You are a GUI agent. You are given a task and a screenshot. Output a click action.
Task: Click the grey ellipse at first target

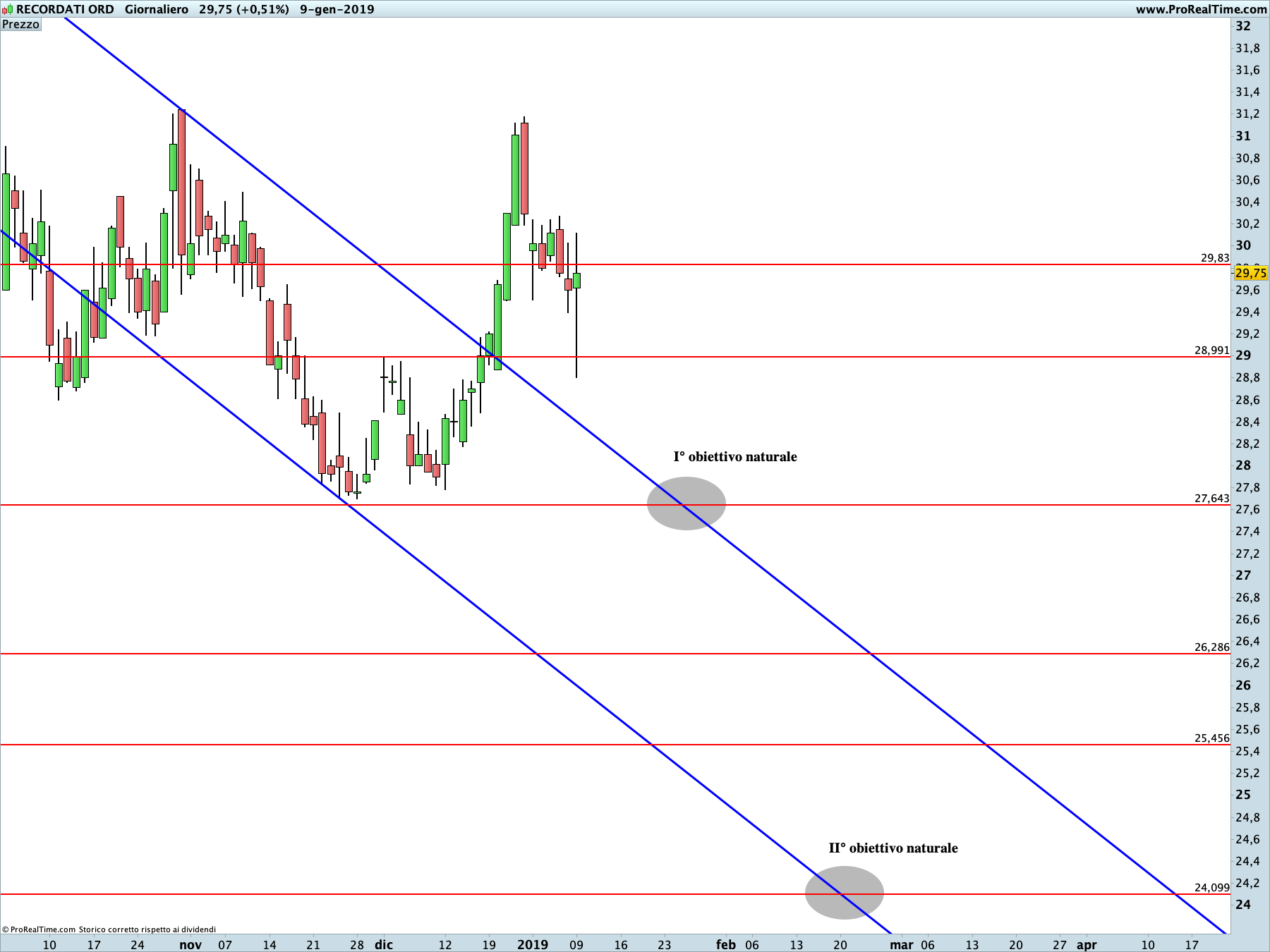point(687,504)
